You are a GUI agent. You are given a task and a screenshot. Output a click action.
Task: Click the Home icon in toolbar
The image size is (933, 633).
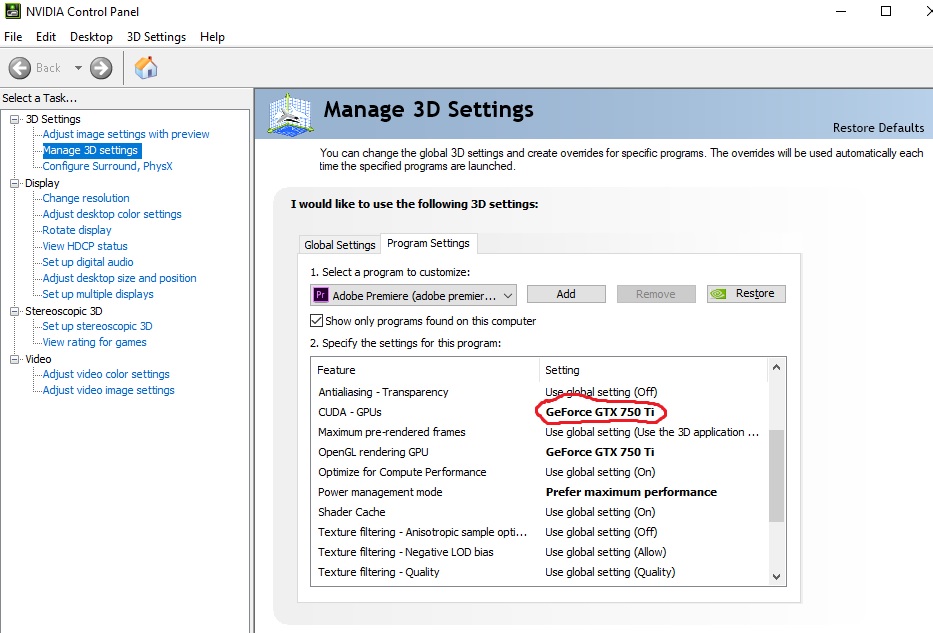(146, 68)
